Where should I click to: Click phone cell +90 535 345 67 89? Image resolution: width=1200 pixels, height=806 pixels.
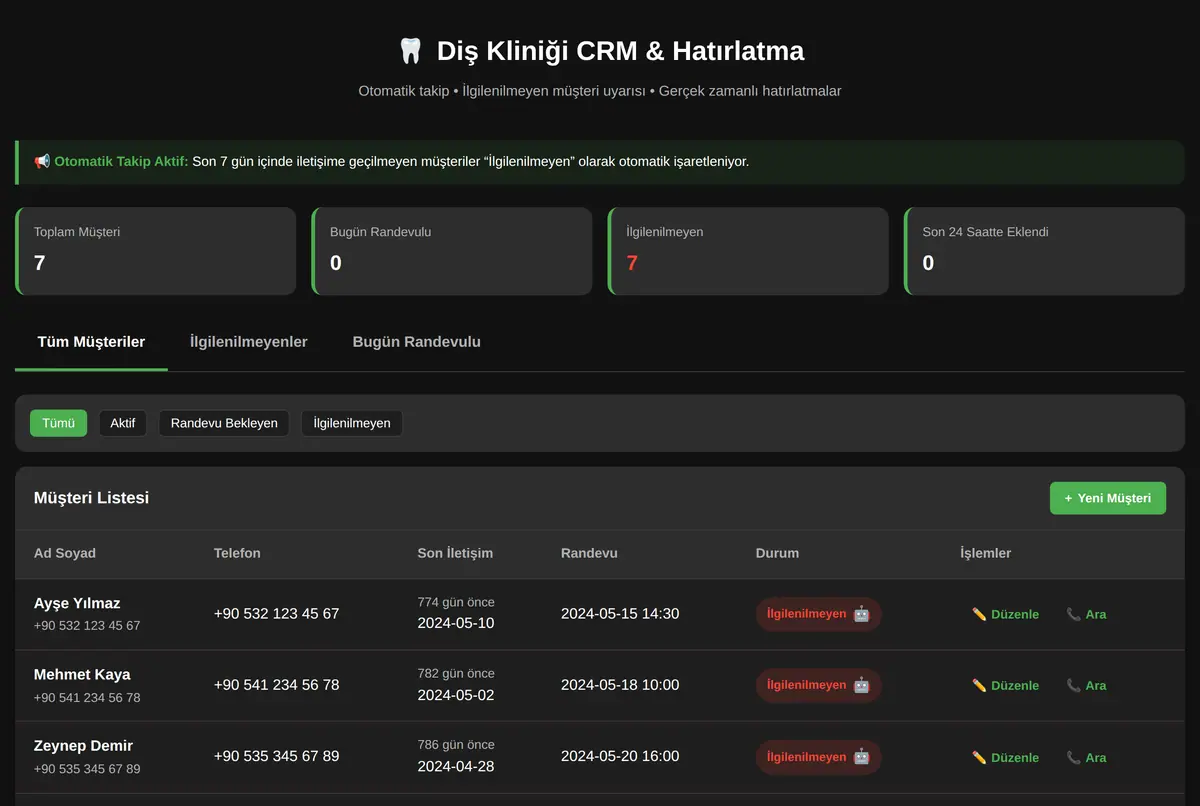[x=276, y=757]
